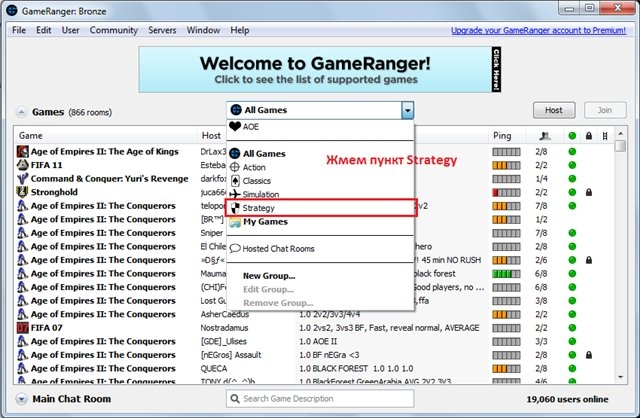Screen dimensions: 640x418
Task: Choose New Group... from the list
Action: 268,275
